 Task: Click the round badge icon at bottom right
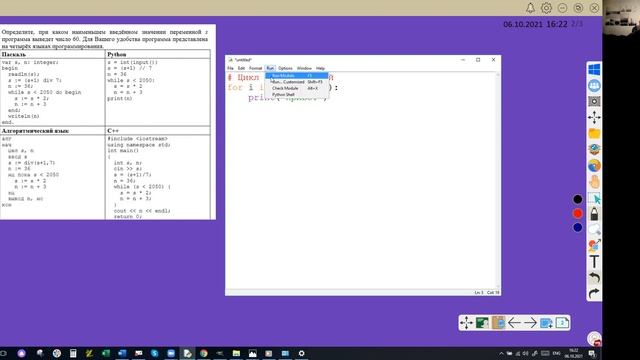[594, 339]
